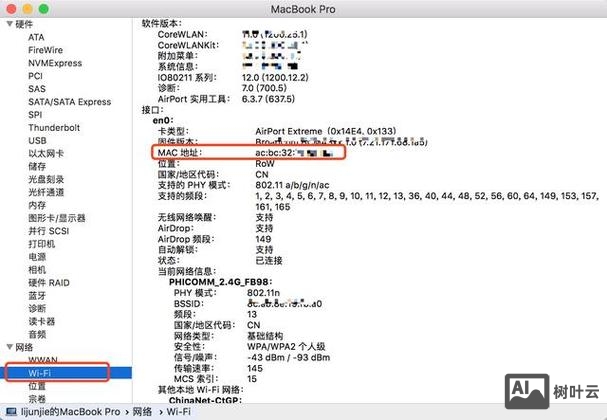Select 光纤通道 Fibre Channel entry
Image resolution: width=607 pixels, height=420 pixels.
tap(46, 192)
